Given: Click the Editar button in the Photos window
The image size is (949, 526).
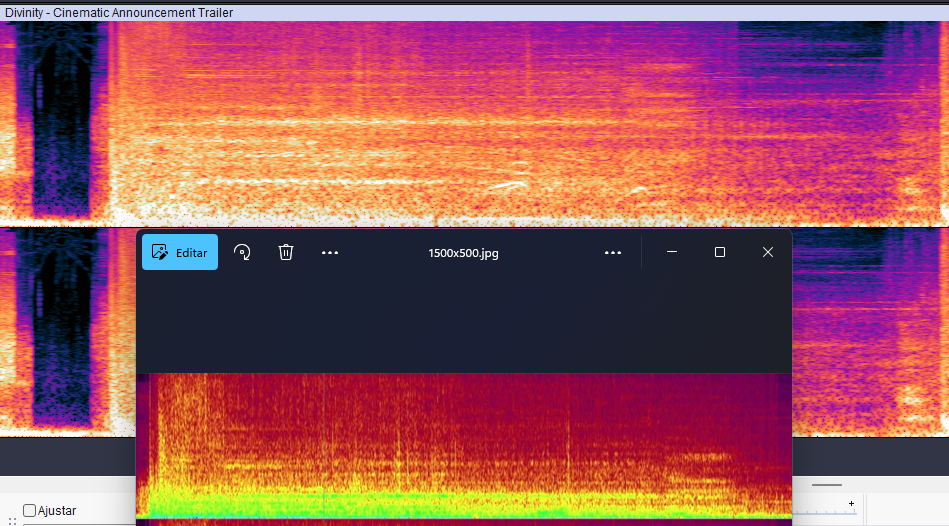Looking at the screenshot, I should tap(180, 252).
